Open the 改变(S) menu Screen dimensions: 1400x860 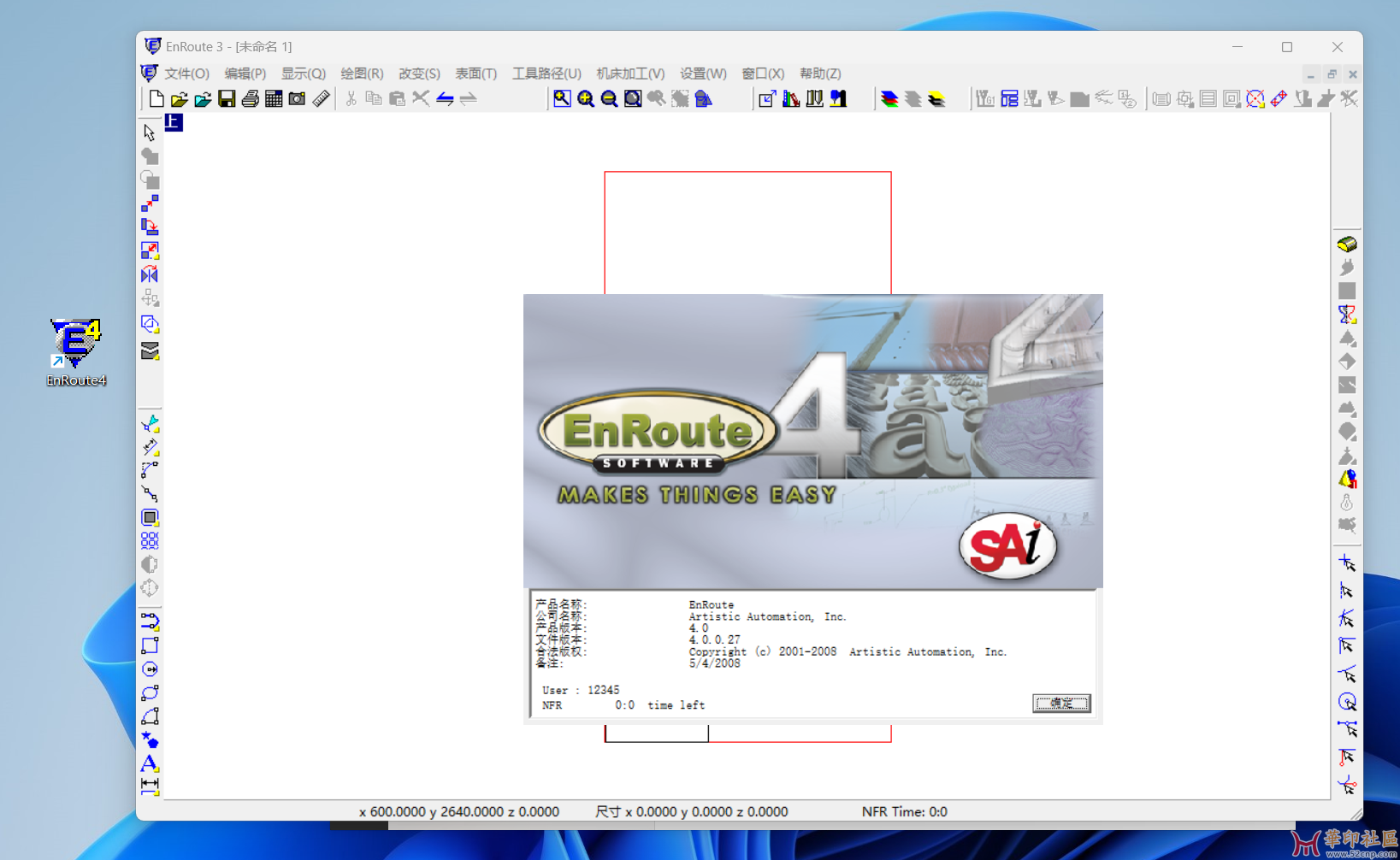click(419, 74)
